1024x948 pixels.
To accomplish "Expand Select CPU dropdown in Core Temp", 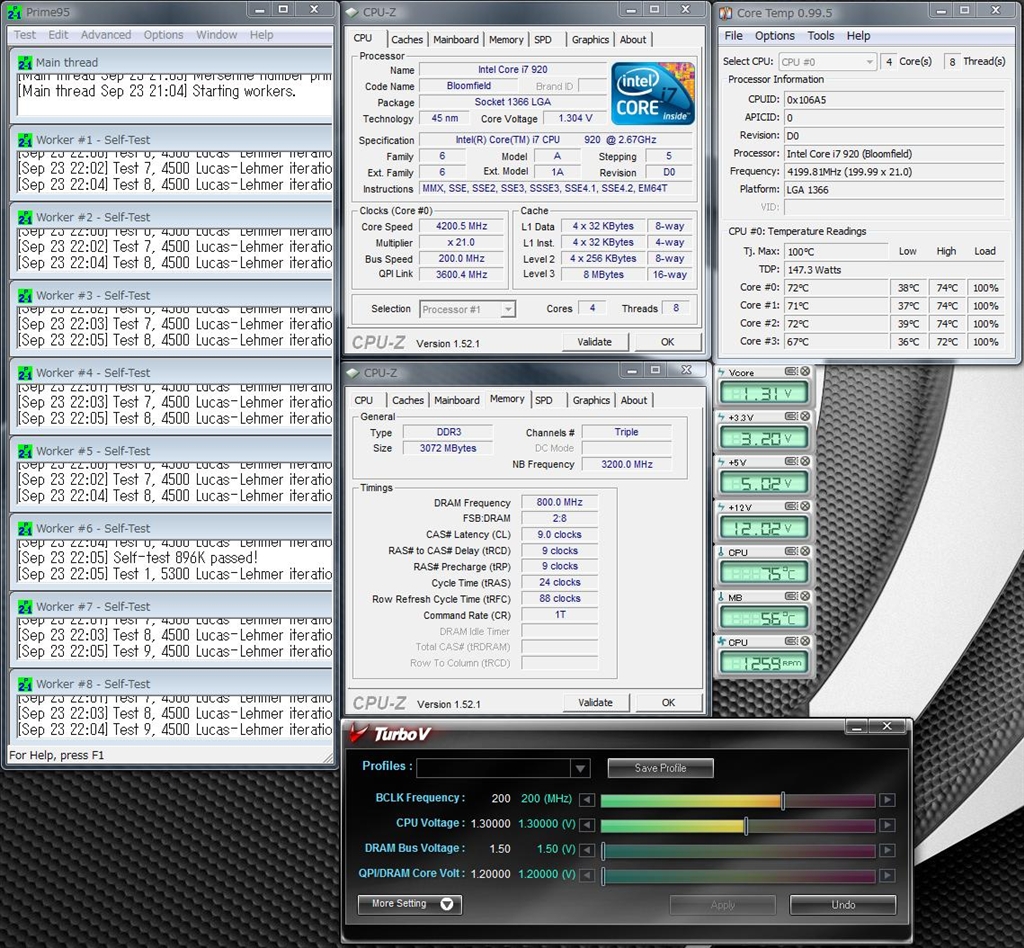I will tap(867, 62).
